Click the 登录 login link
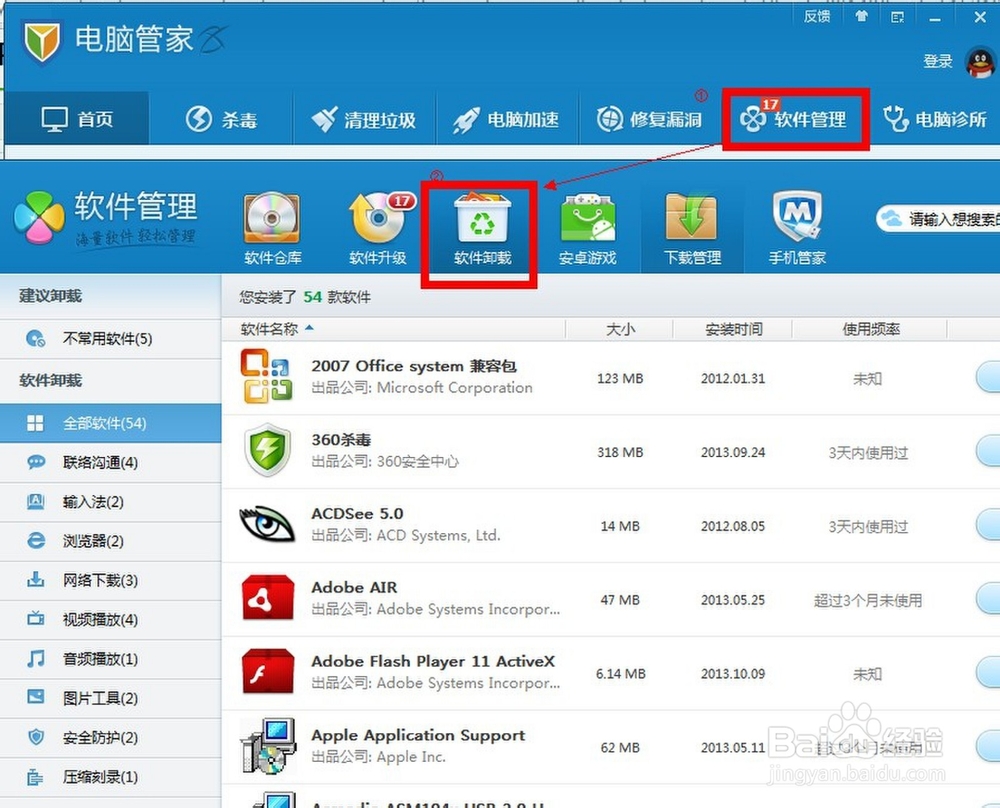The height and width of the screenshot is (808, 1000). click(x=938, y=61)
